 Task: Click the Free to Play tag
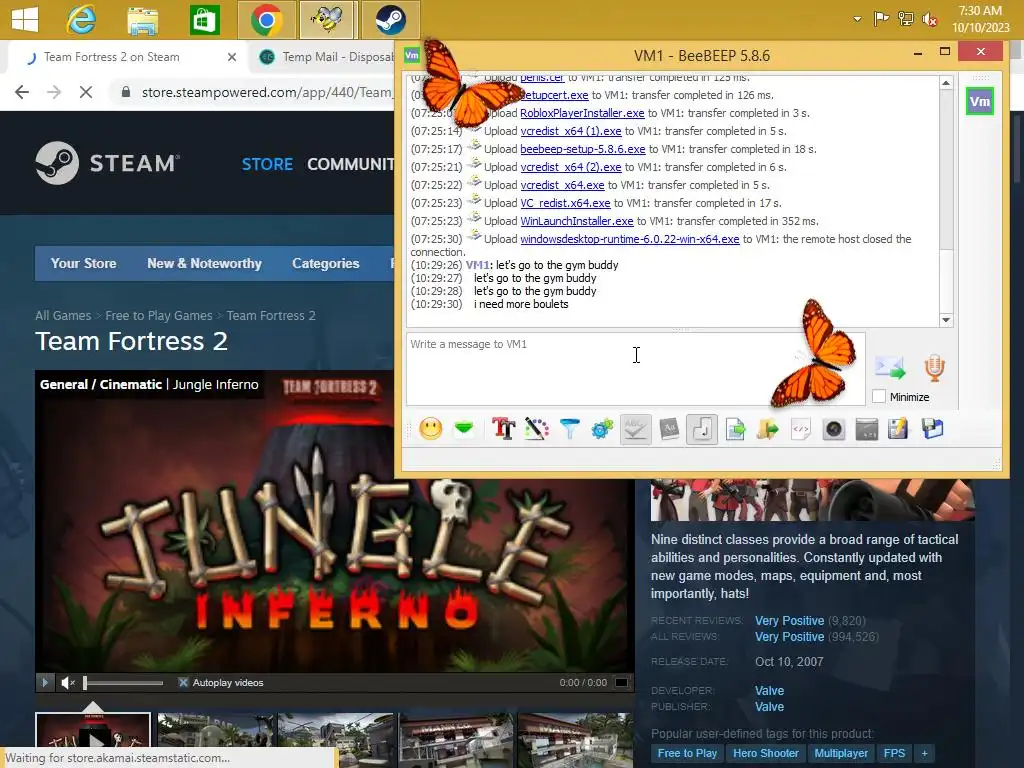pos(687,753)
